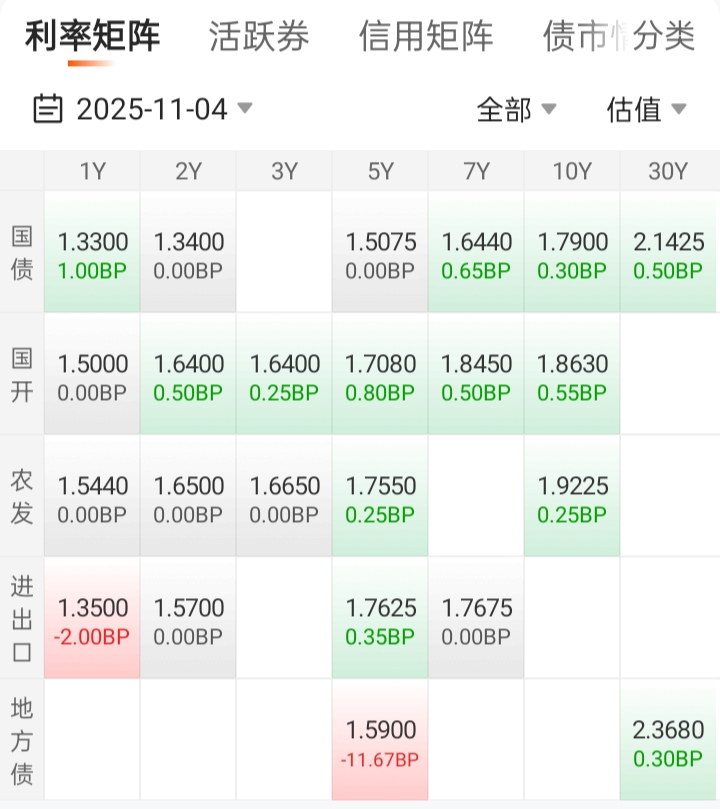Image resolution: width=720 pixels, height=809 pixels.
Task: Click the 国债 row header
Action: [22, 253]
